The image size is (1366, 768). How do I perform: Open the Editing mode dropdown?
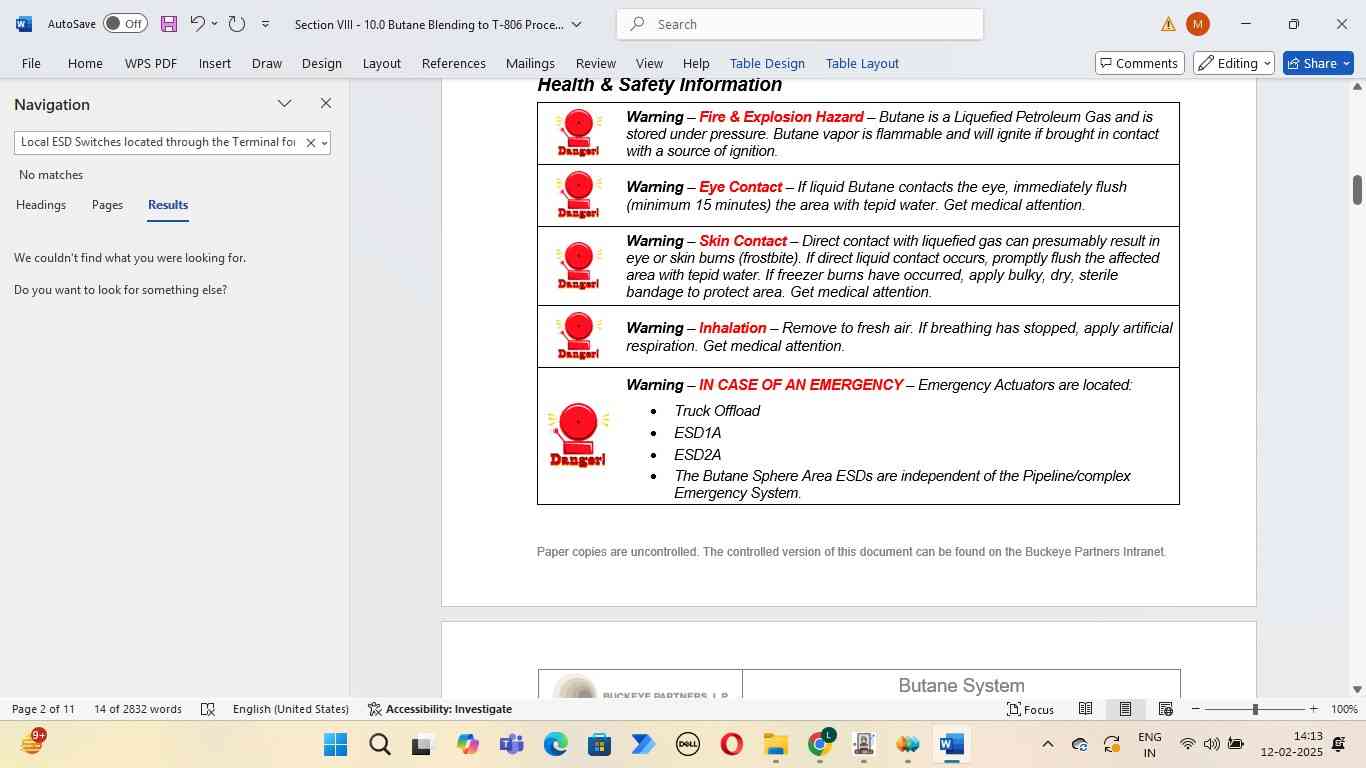pos(1234,63)
